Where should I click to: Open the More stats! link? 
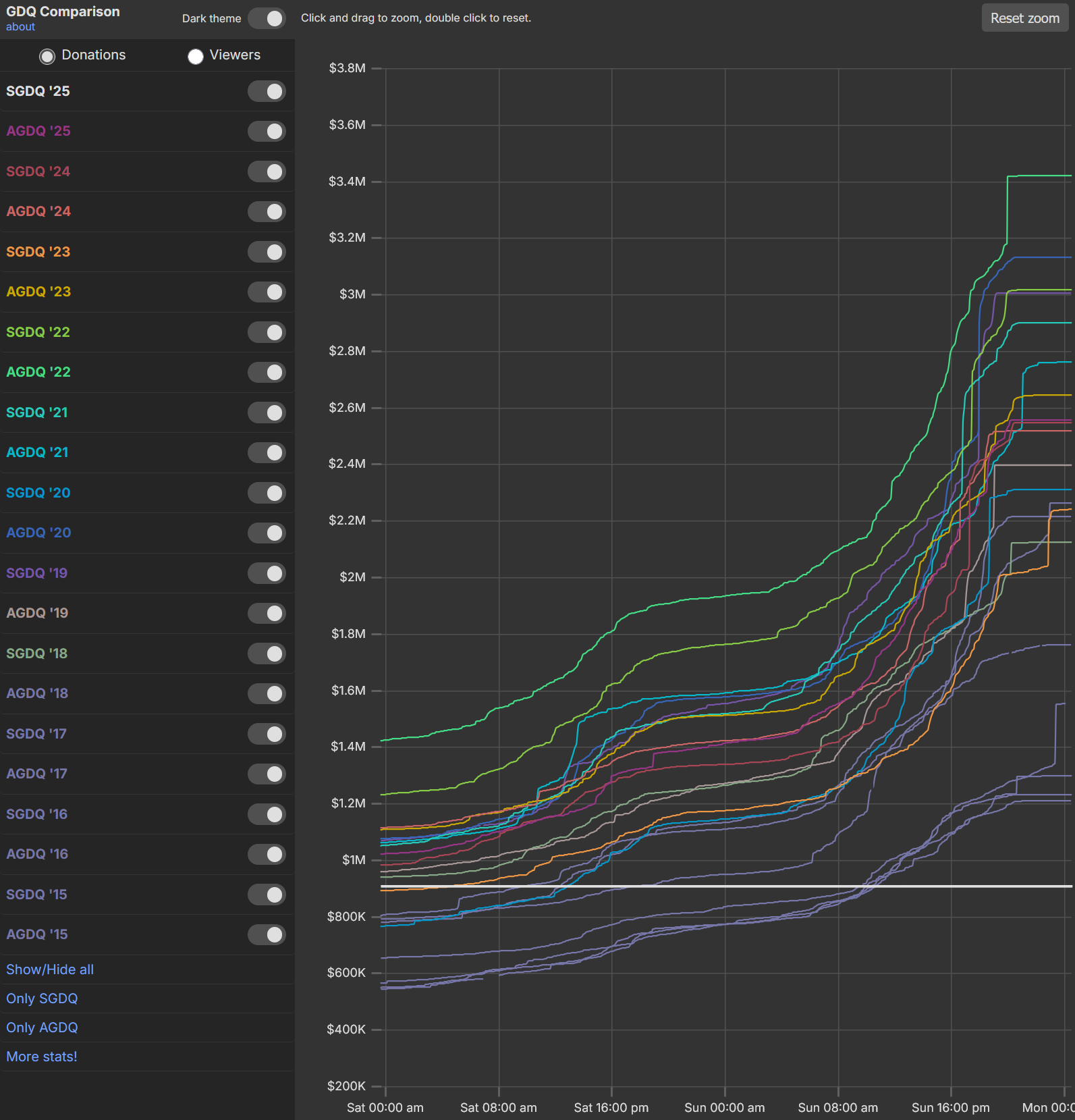42,1057
